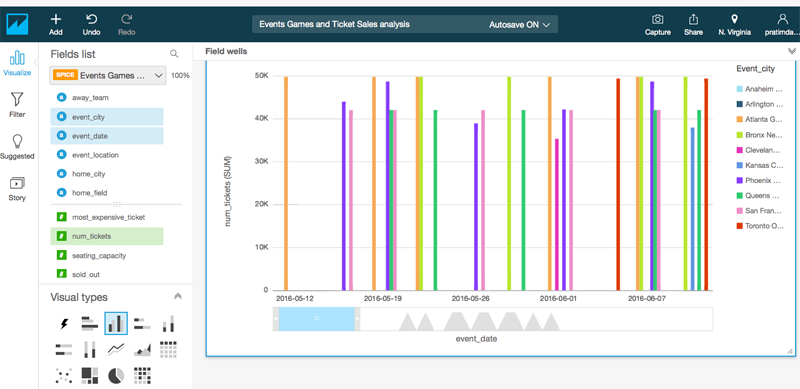
Task: Click the blue date range slider selection
Action: (x=316, y=319)
